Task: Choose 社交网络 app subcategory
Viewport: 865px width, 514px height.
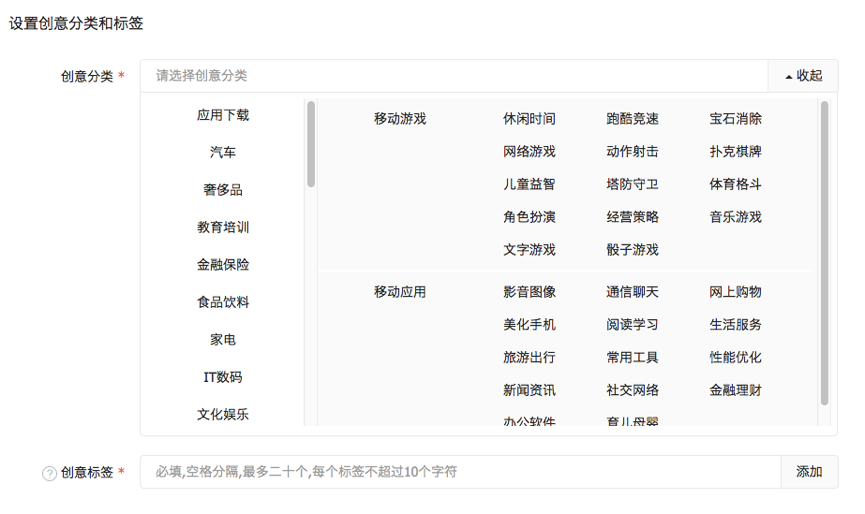Action: (632, 390)
